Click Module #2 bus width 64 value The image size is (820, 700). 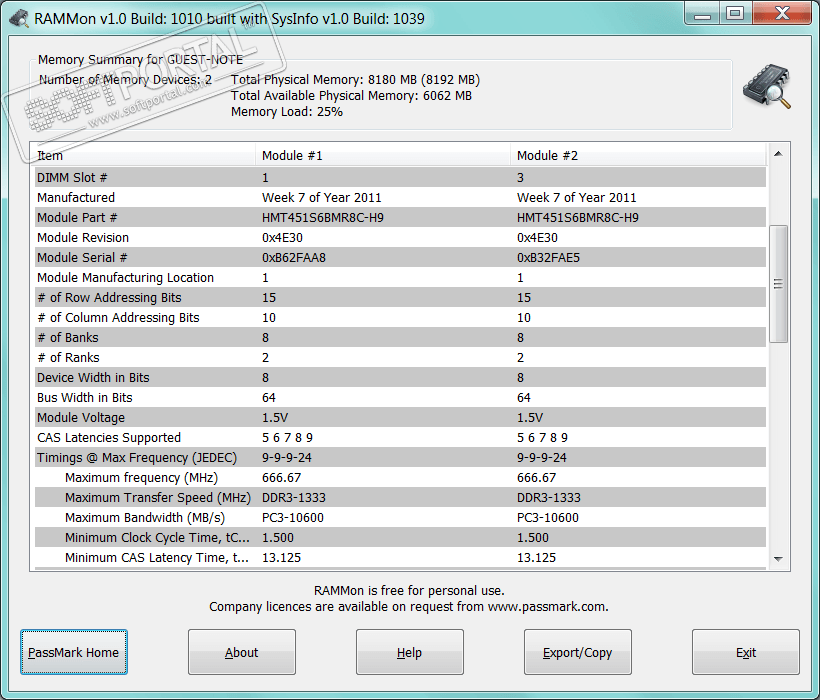(x=523, y=397)
